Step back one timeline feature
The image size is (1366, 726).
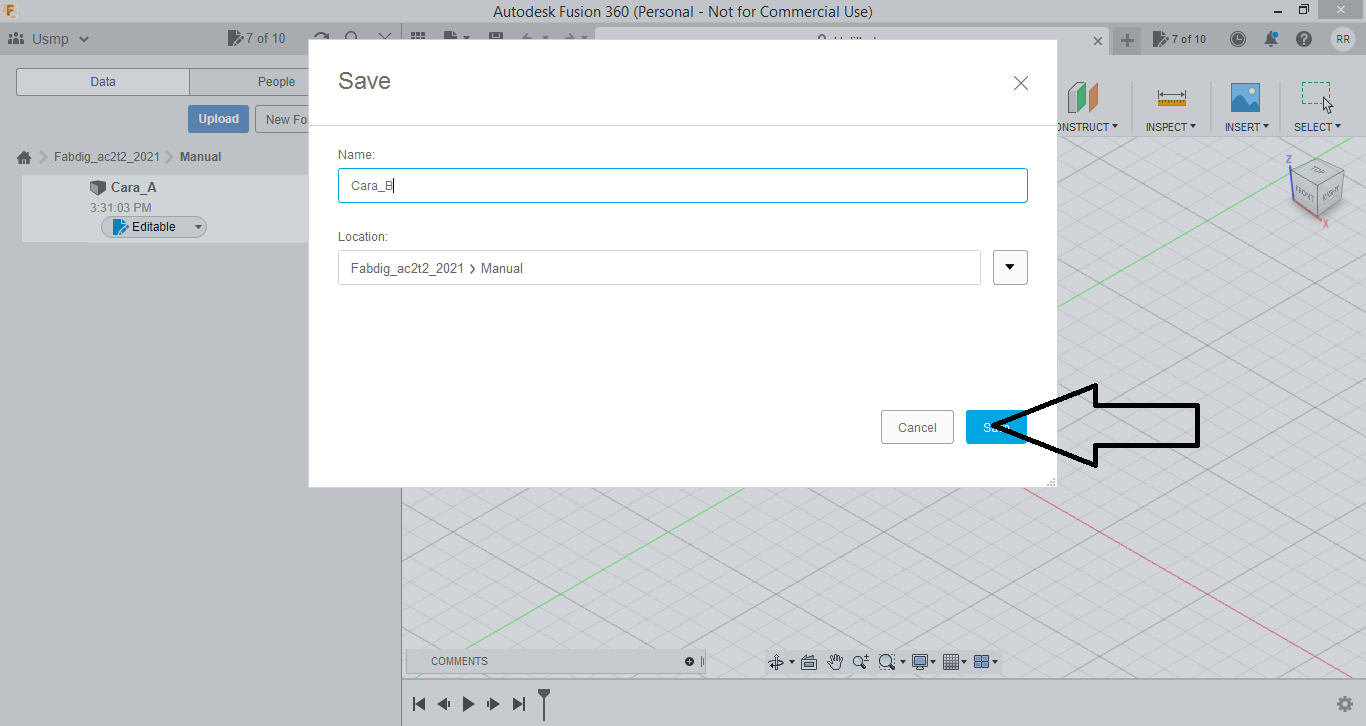[444, 704]
